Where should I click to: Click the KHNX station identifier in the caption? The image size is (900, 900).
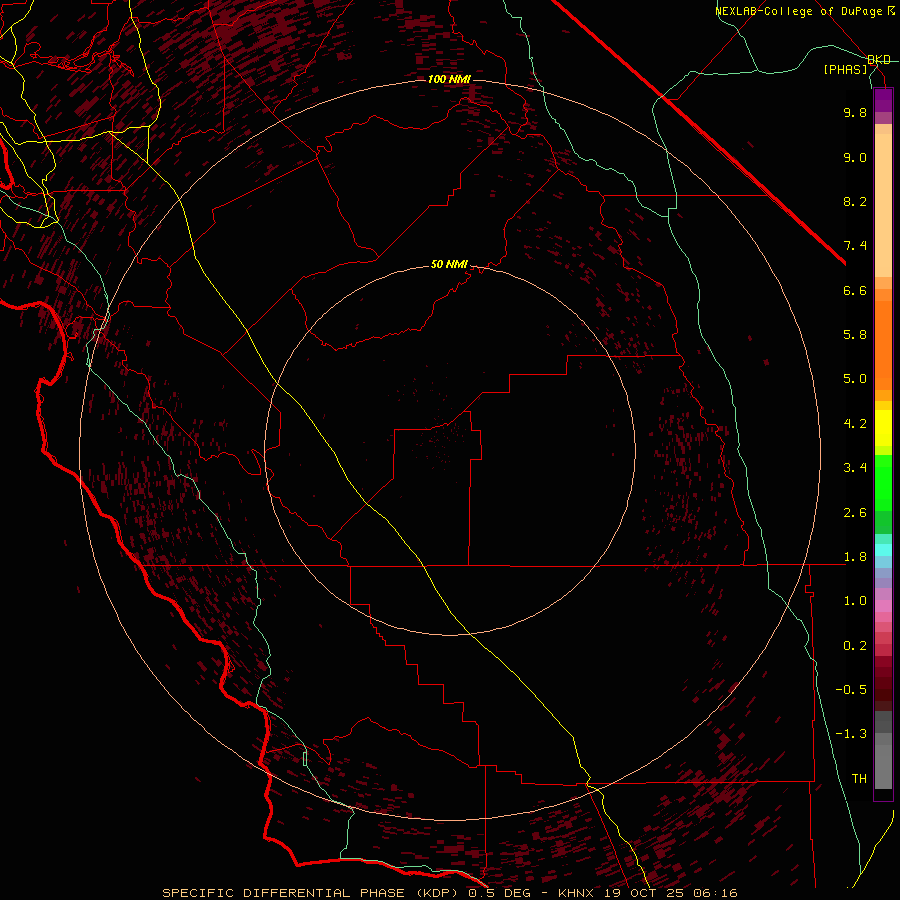coord(576,893)
